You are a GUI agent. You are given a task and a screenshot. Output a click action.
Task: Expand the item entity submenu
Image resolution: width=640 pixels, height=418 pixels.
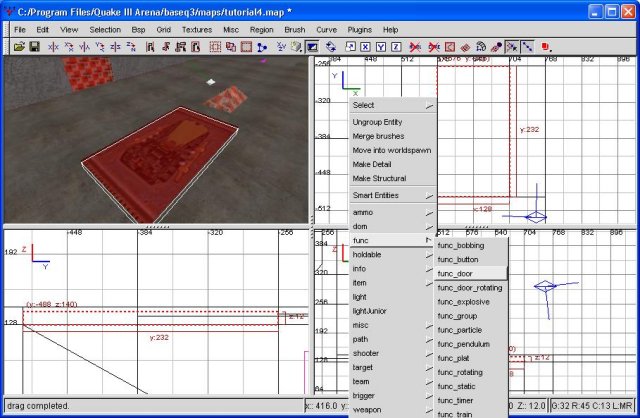392,283
